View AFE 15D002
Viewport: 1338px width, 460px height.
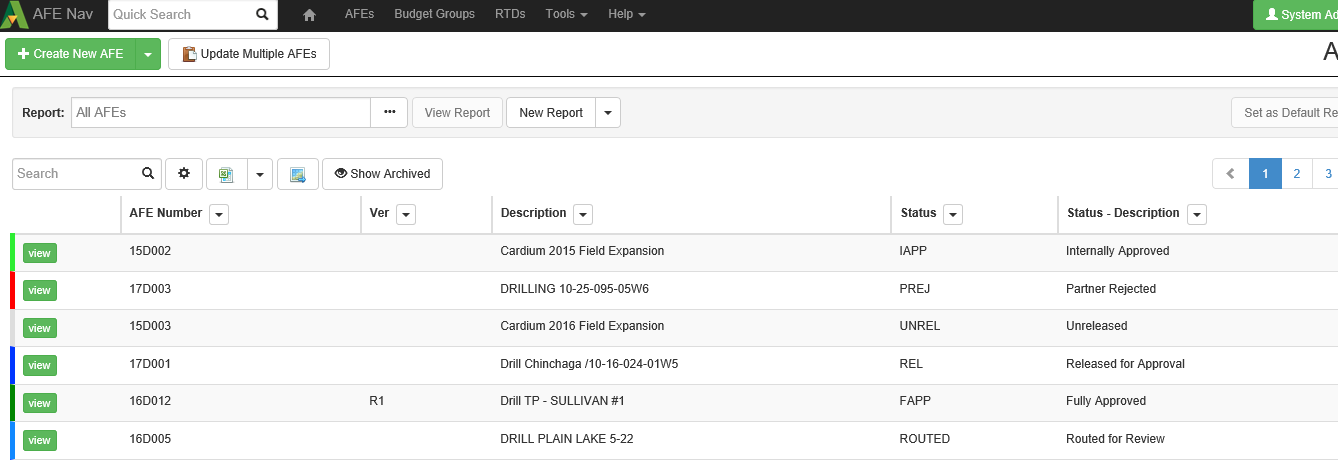[39, 253]
